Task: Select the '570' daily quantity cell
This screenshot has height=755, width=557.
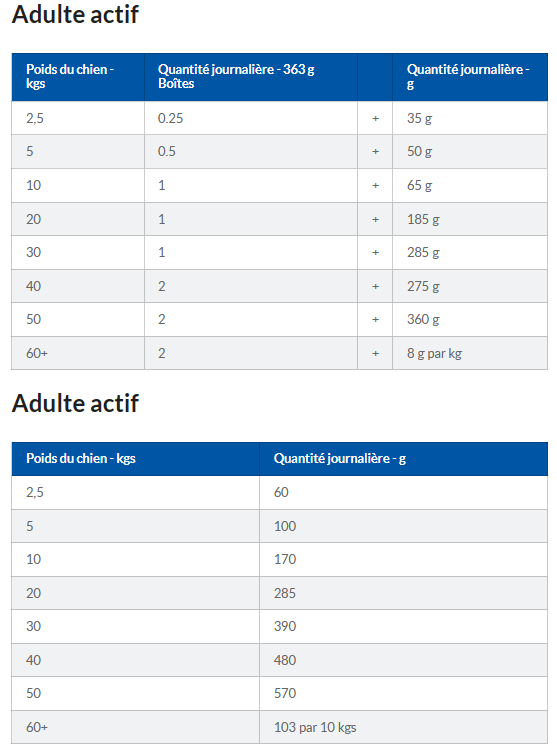Action: [403, 693]
